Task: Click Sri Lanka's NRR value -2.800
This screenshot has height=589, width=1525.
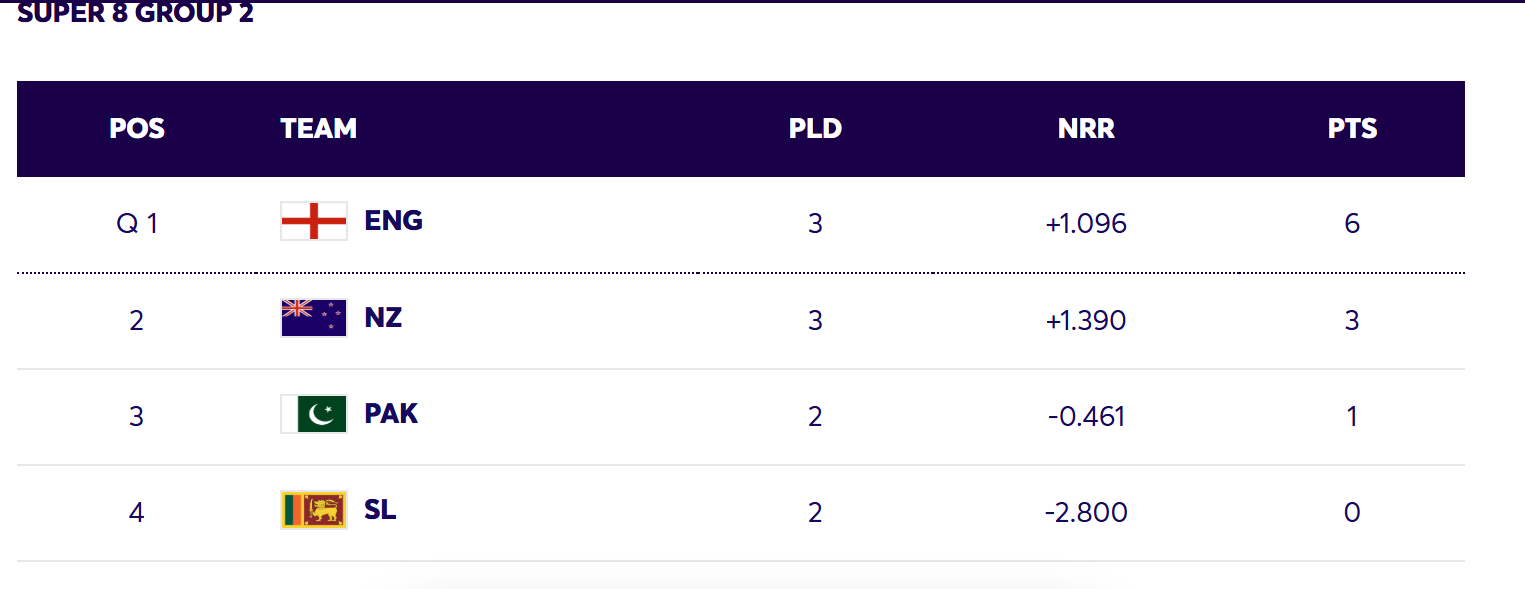Action: pyautogui.click(x=1086, y=513)
